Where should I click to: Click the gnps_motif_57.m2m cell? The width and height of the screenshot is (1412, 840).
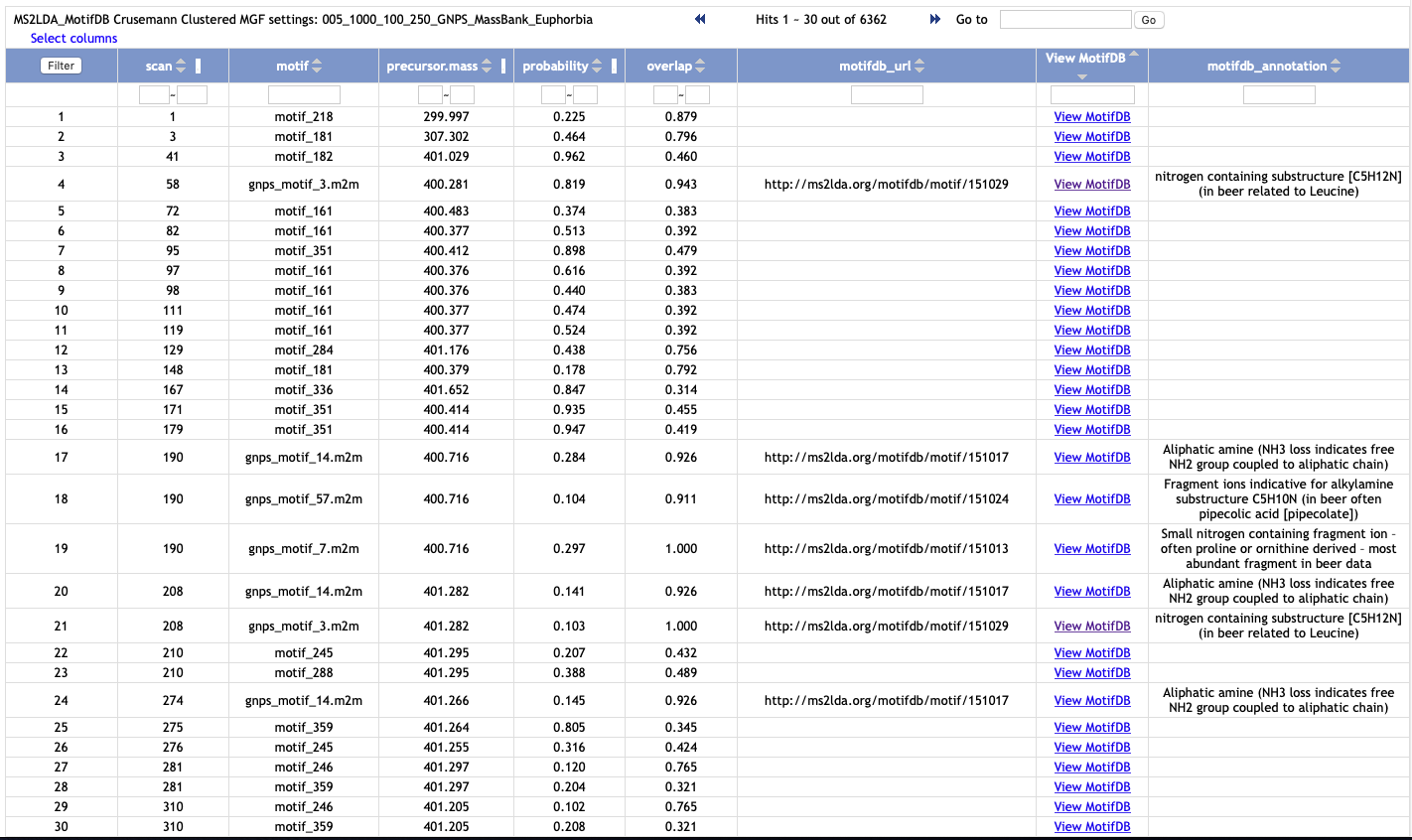coord(304,499)
